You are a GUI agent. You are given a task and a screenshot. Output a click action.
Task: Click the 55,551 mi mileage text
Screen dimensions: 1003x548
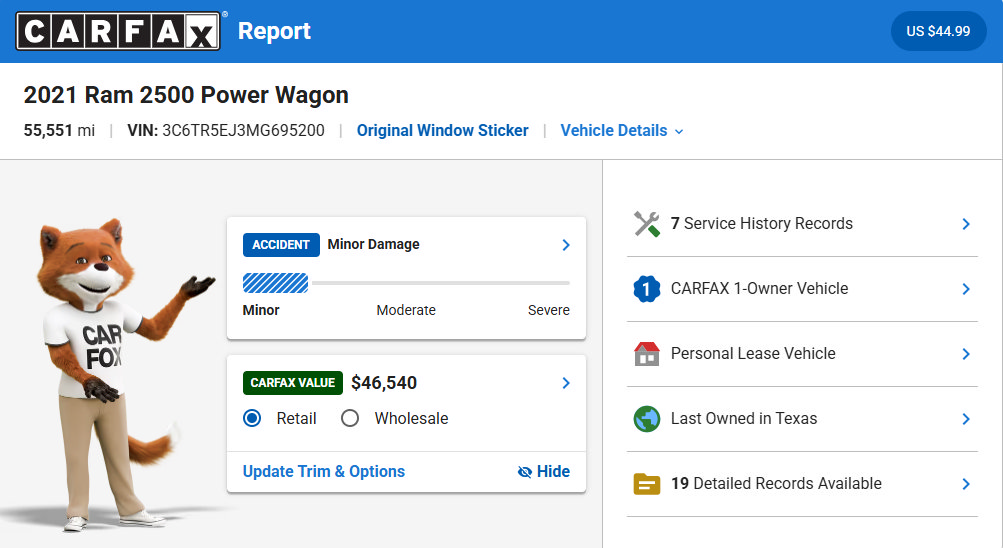pos(59,130)
